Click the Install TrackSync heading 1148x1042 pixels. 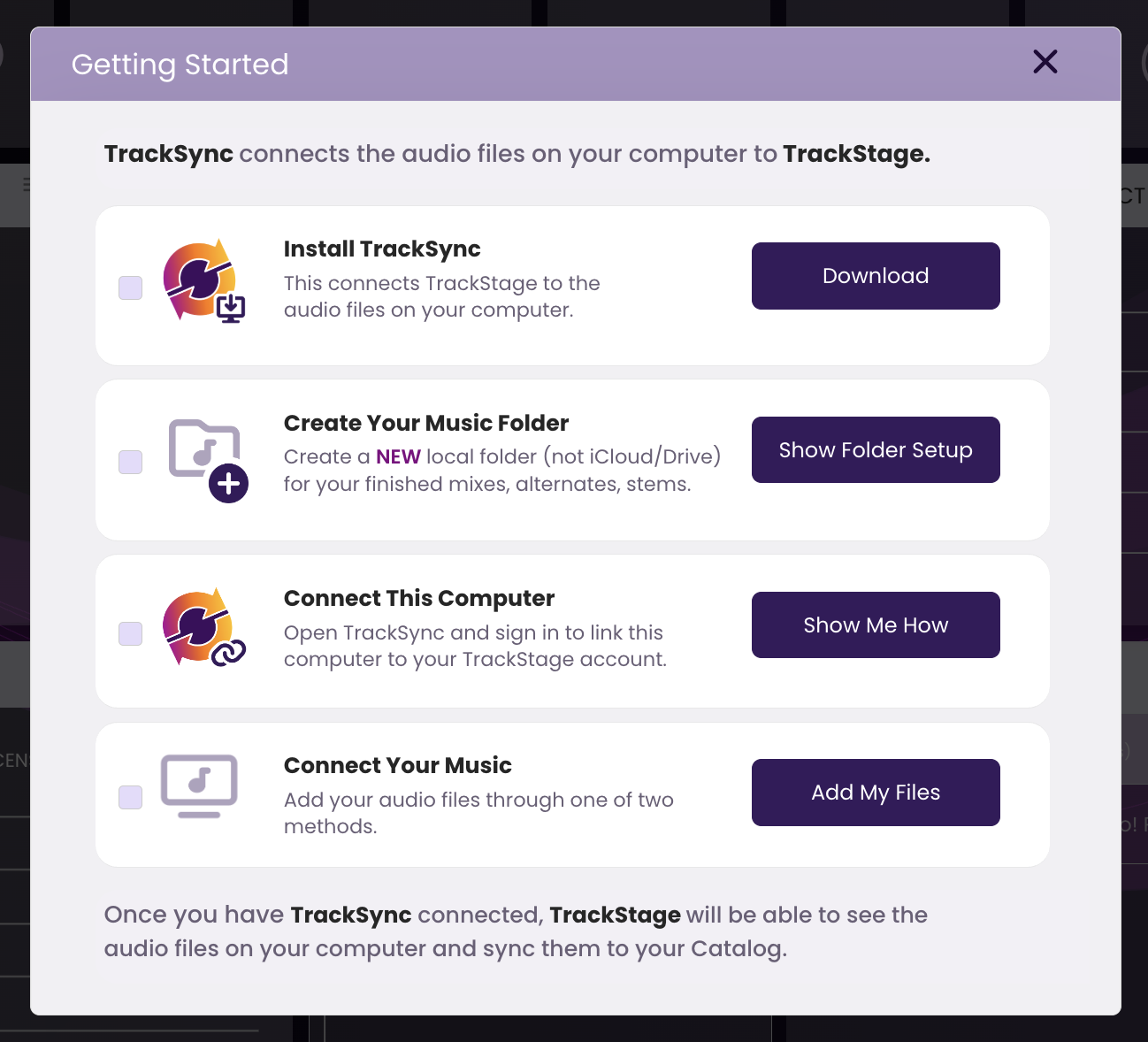coord(382,249)
